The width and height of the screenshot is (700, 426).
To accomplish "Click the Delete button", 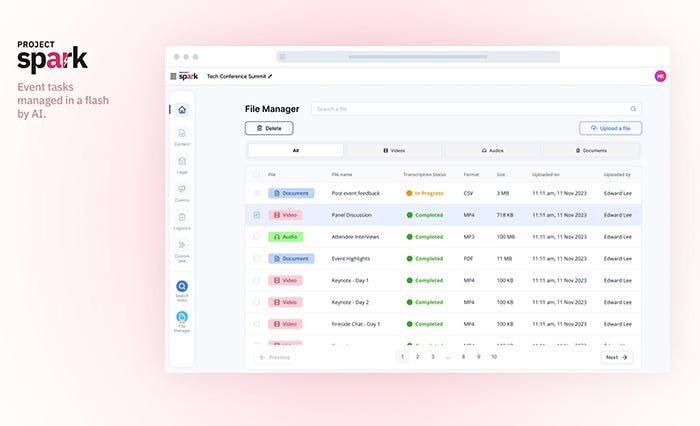I will click(269, 128).
